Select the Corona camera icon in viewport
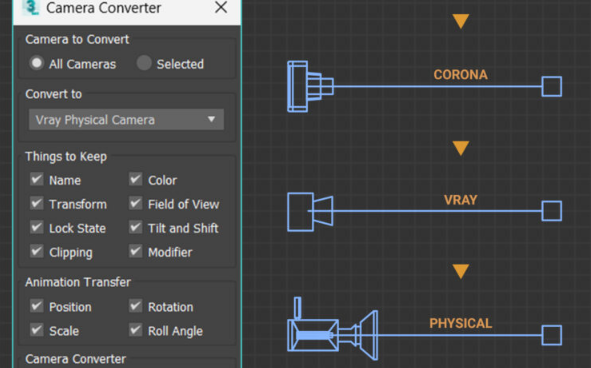The width and height of the screenshot is (591, 368). [310, 86]
